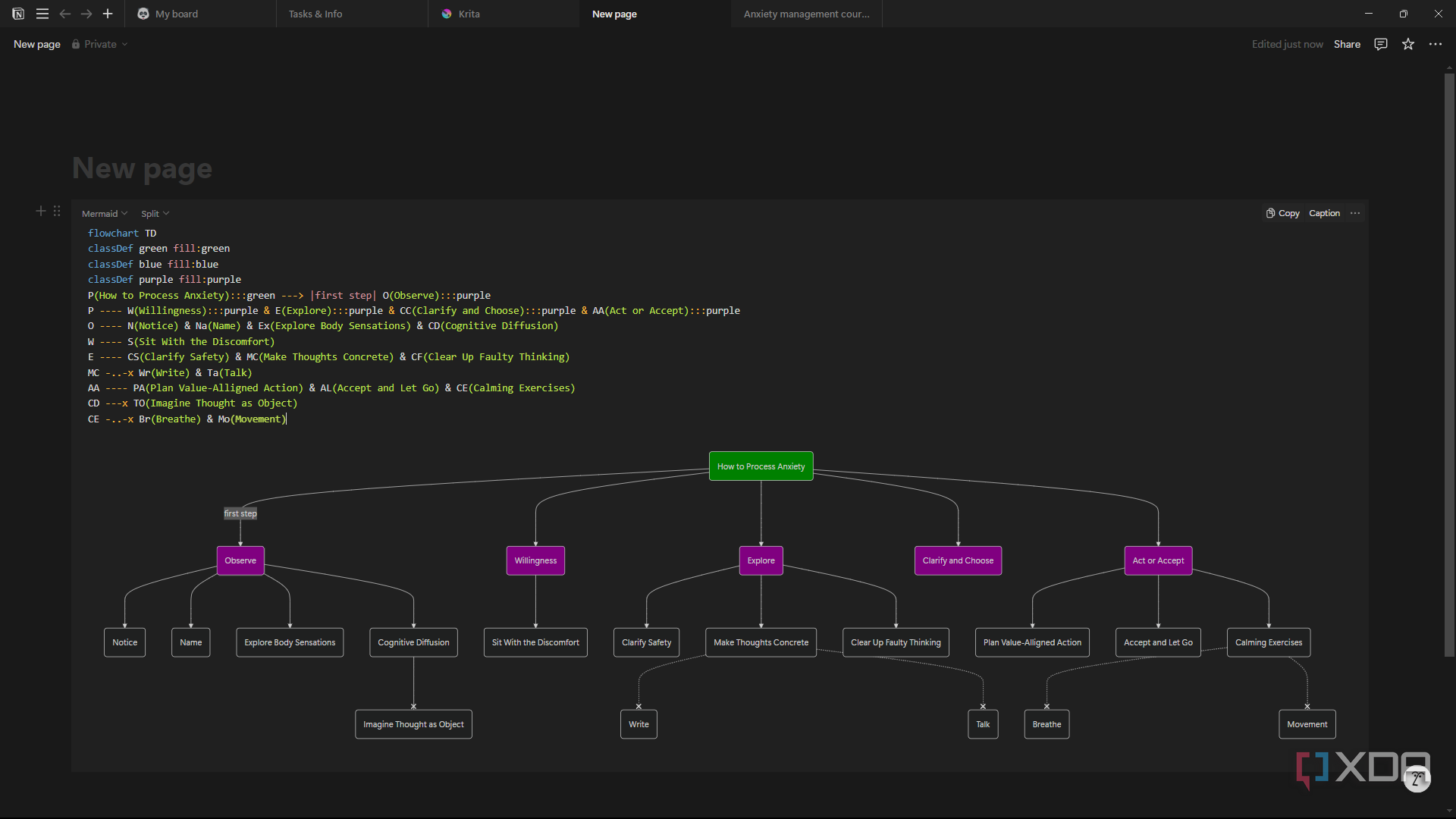The image size is (1456, 819).
Task: Go back with the left arrow
Action: click(x=65, y=14)
